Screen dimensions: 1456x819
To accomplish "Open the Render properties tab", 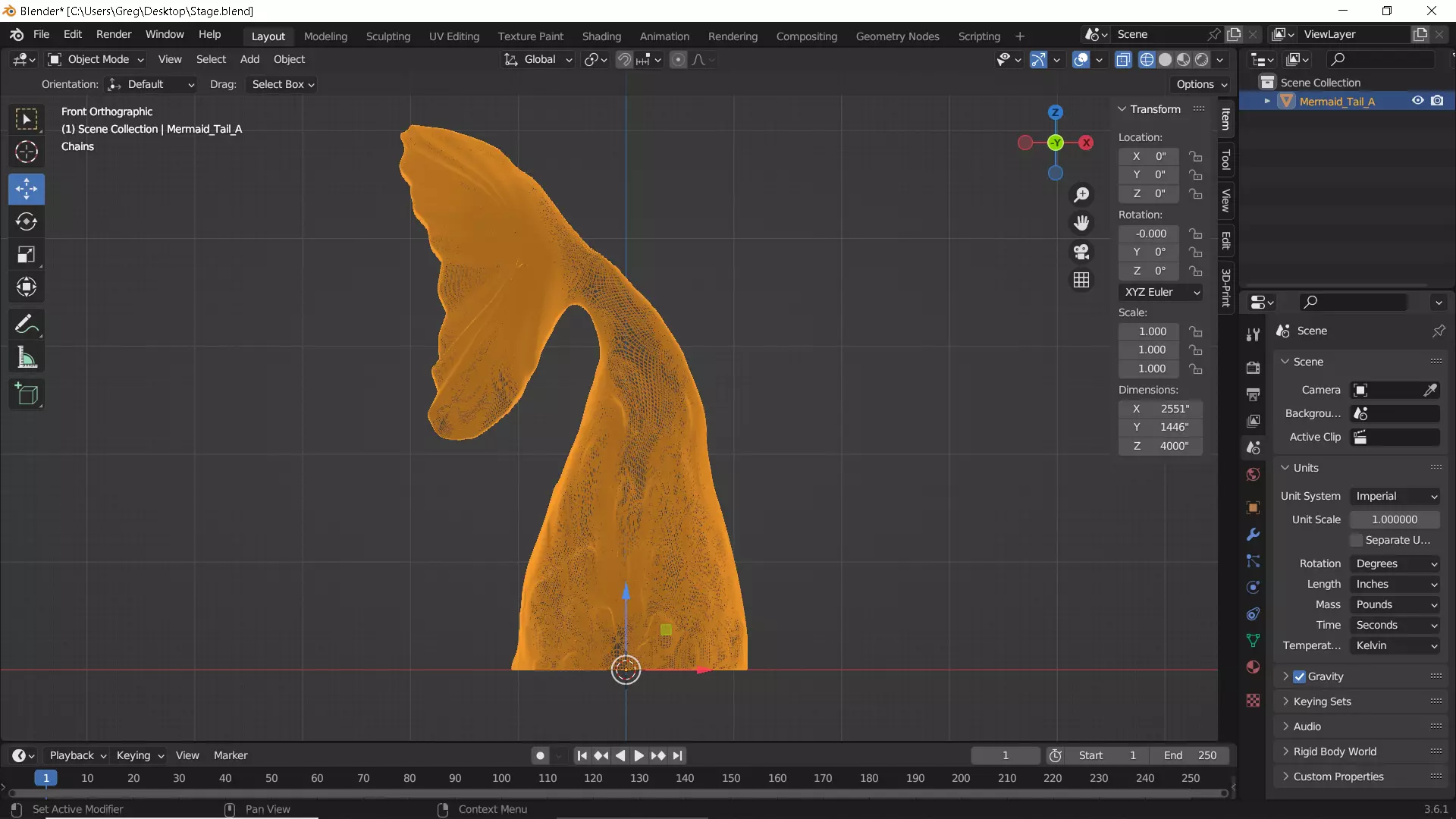I will 1253,368.
